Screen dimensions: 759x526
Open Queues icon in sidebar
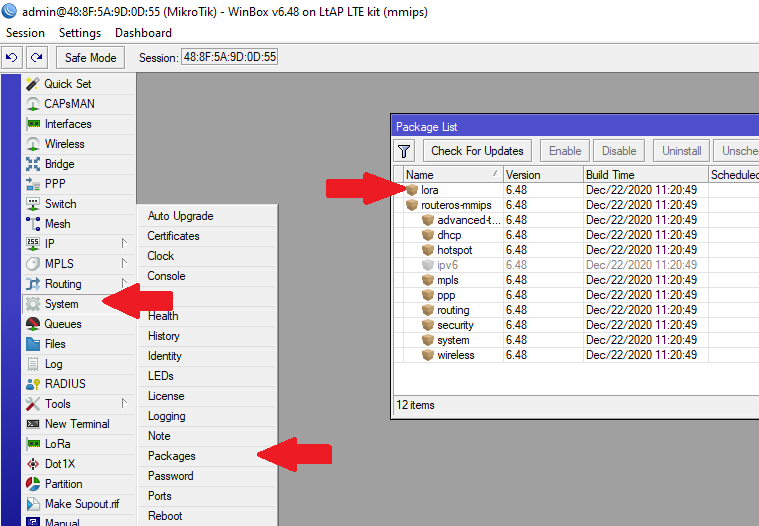click(x=32, y=324)
